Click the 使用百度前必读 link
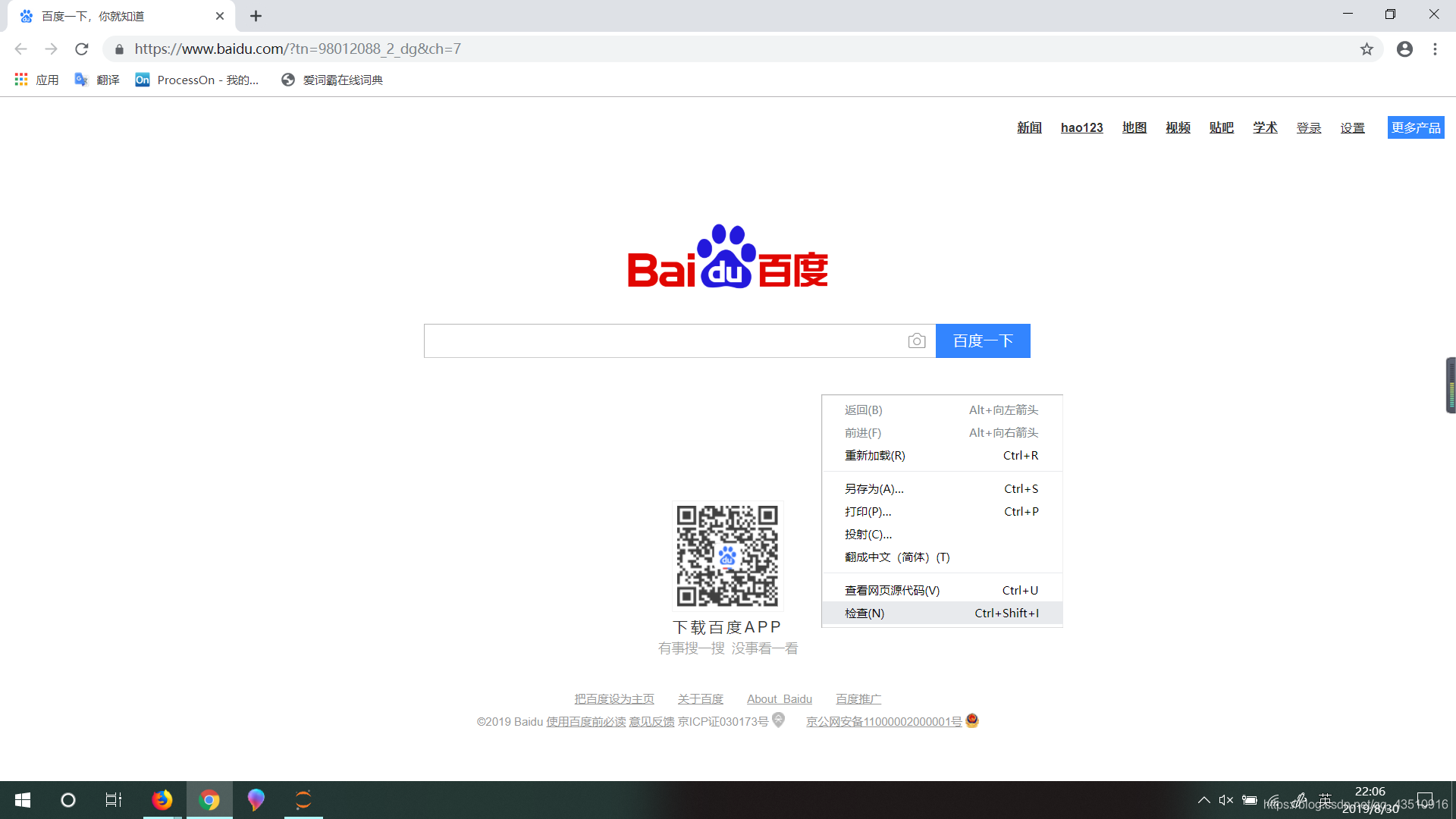The height and width of the screenshot is (819, 1456). pyautogui.click(x=586, y=722)
